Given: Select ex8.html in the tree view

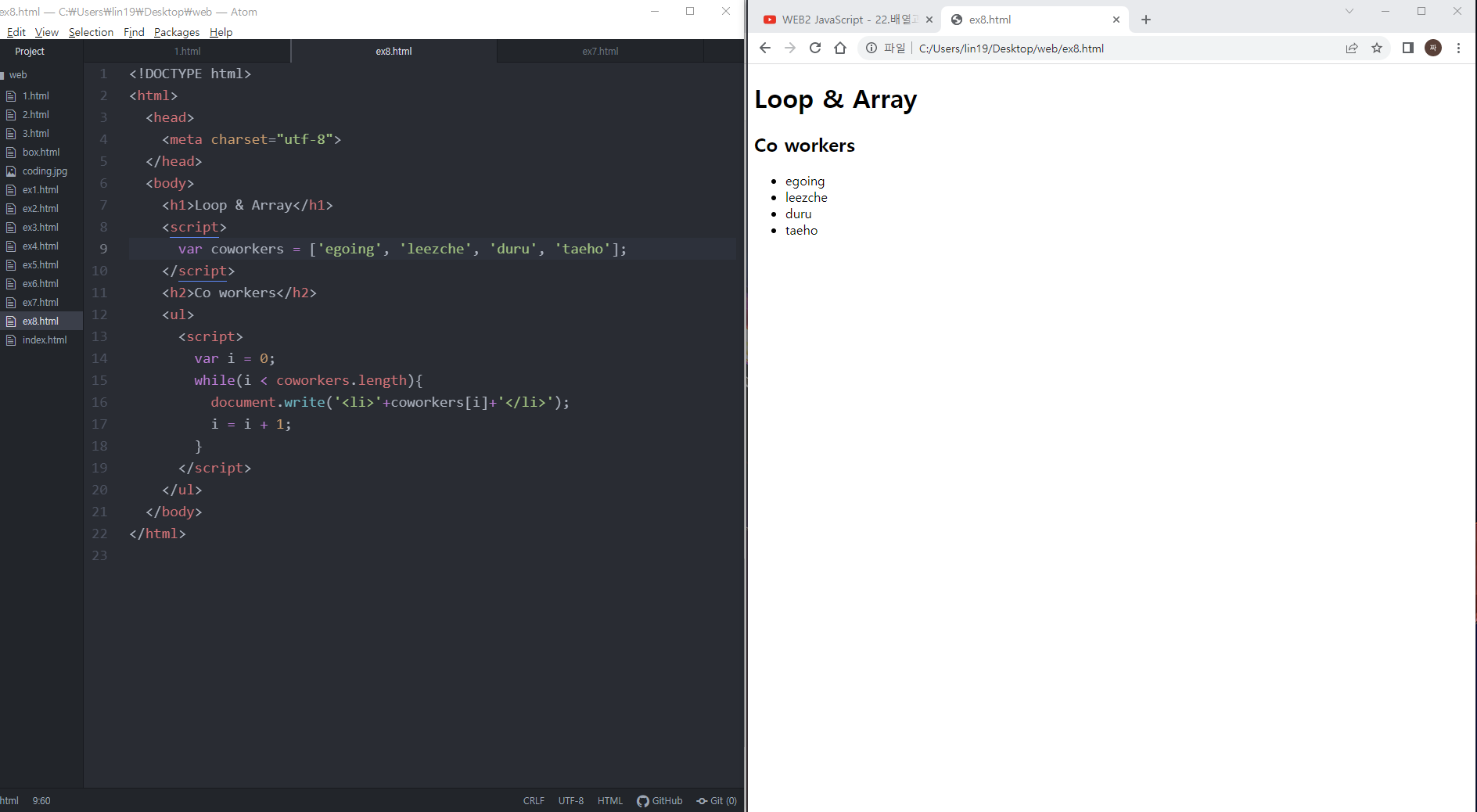Looking at the screenshot, I should [x=41, y=322].
